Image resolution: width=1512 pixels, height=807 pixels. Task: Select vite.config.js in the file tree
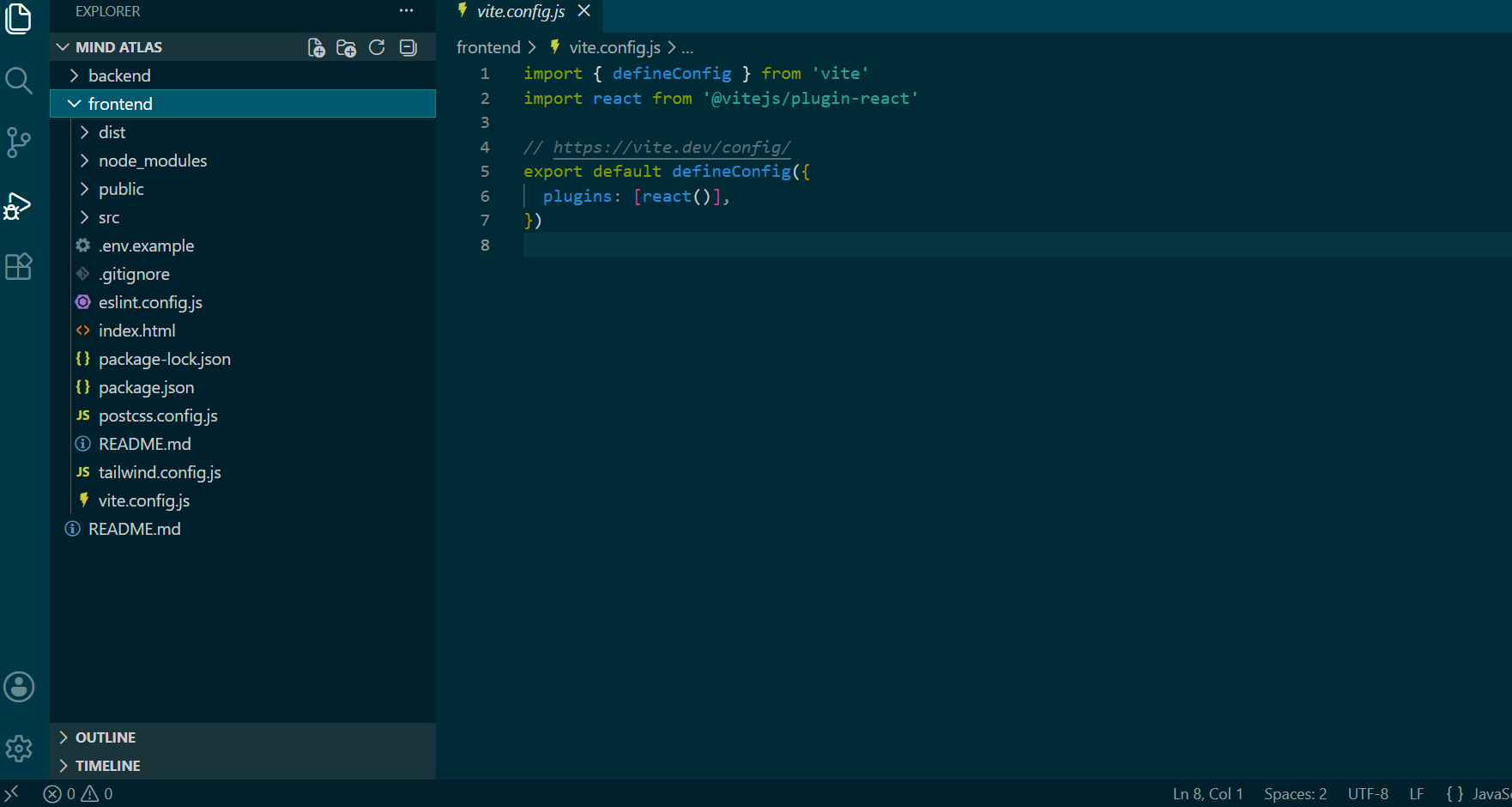click(x=243, y=501)
